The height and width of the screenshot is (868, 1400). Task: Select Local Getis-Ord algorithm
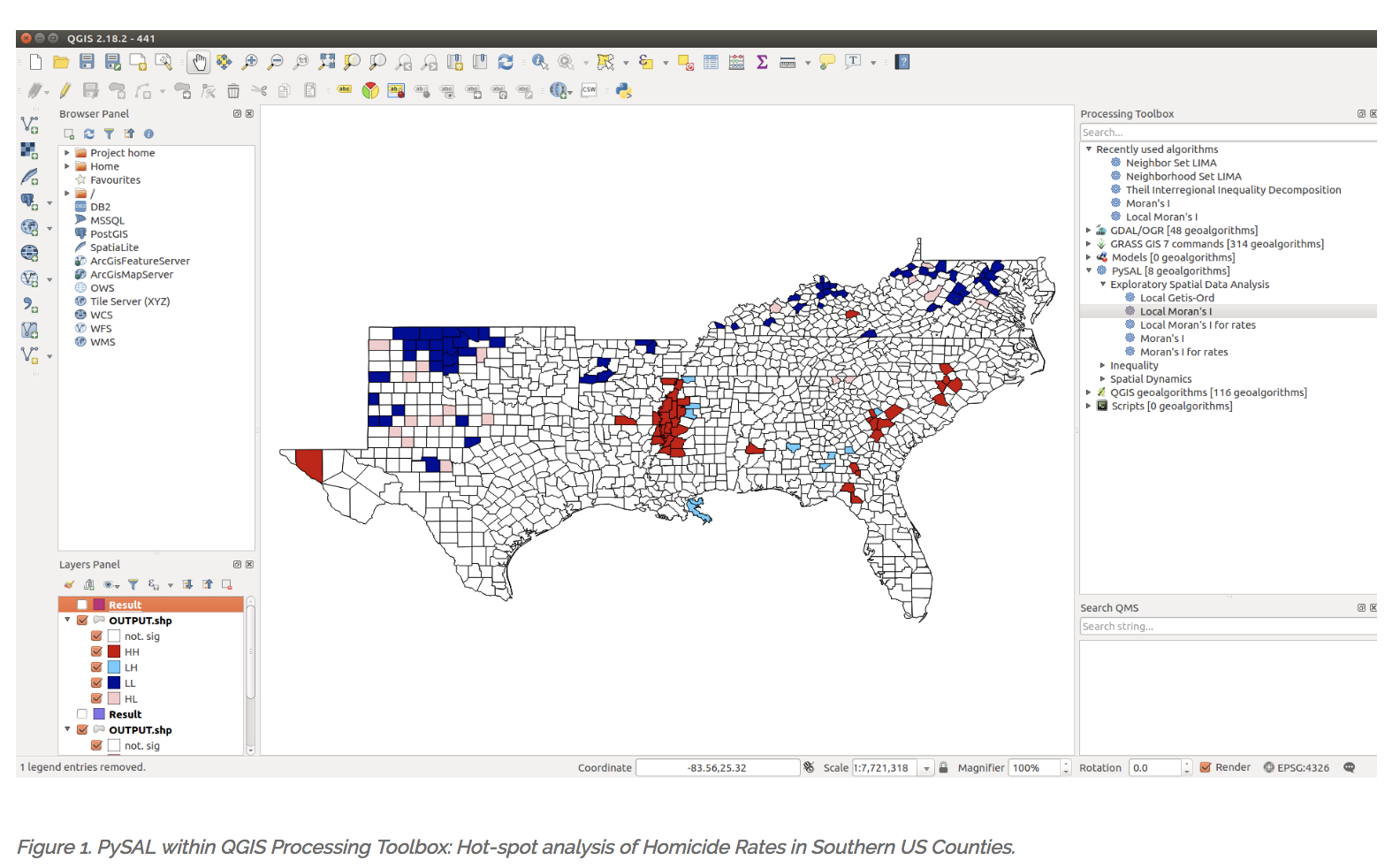coord(1176,298)
